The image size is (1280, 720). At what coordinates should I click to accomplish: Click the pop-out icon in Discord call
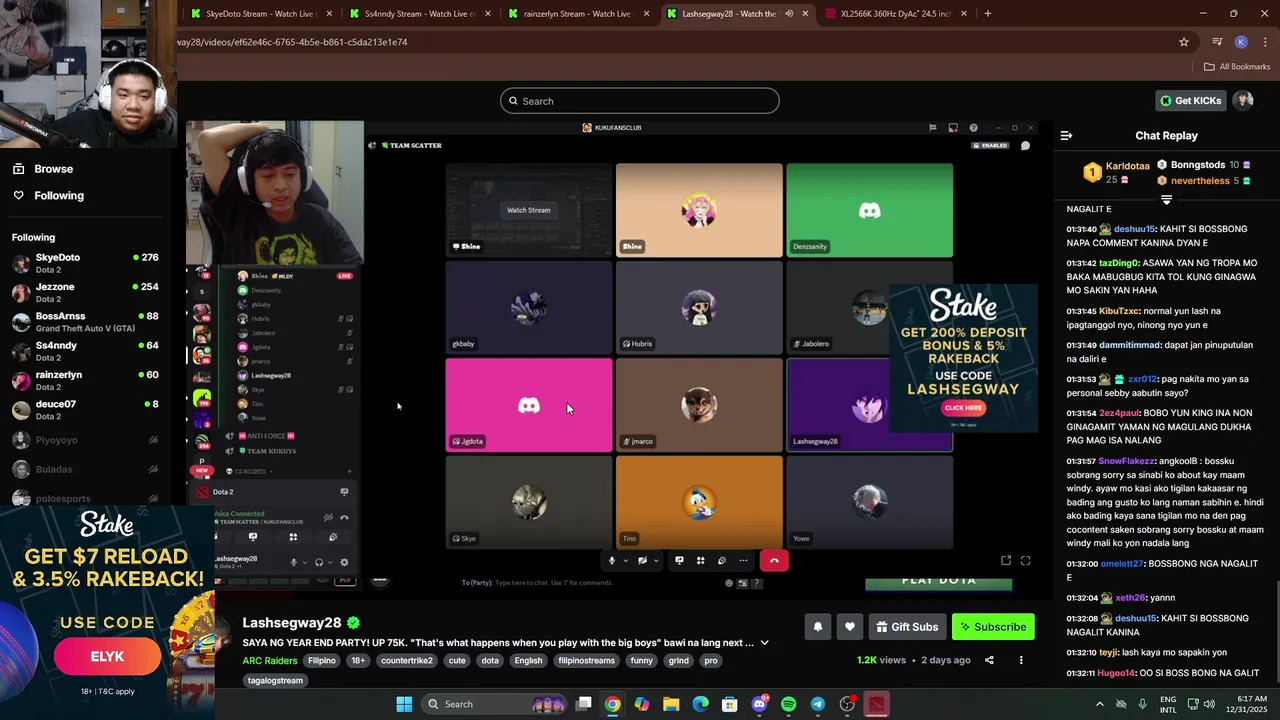tap(1006, 561)
